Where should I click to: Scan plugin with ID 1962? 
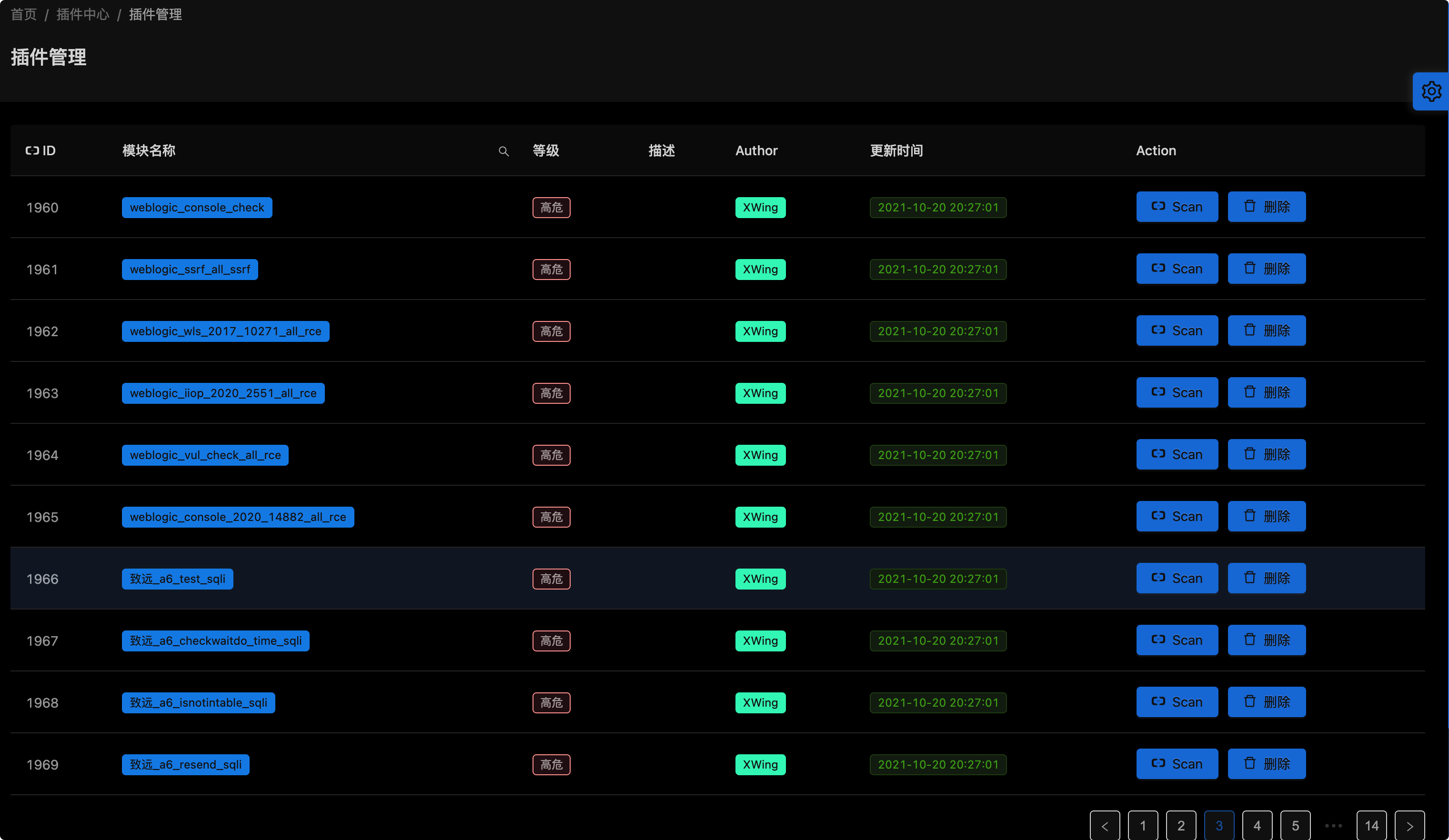point(1177,330)
